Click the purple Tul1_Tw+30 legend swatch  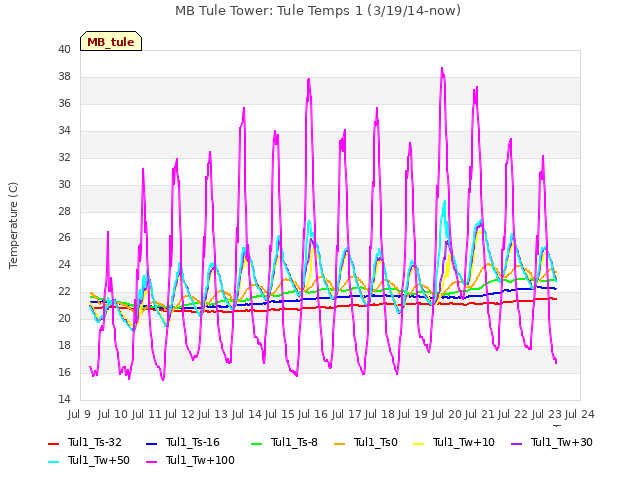516,443
